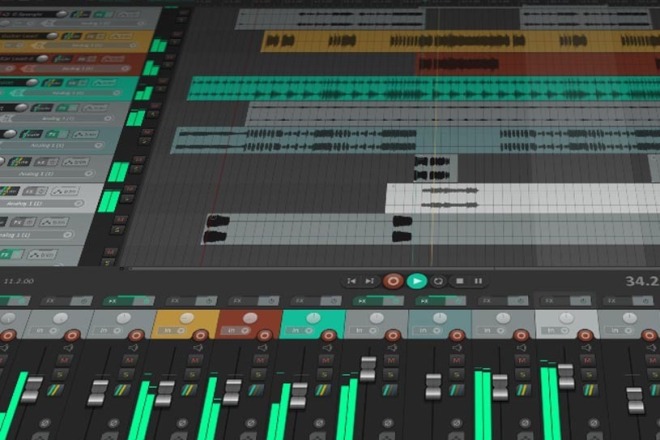
Task: Arm recording on the teal mixer strip
Action: point(329,336)
